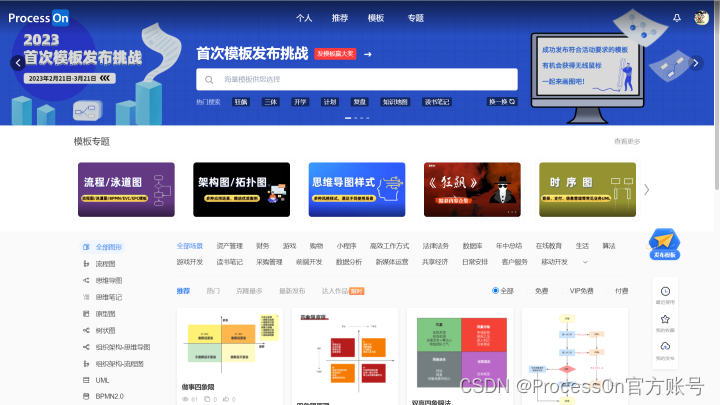Switch to 推荐 sort tab

point(183,291)
